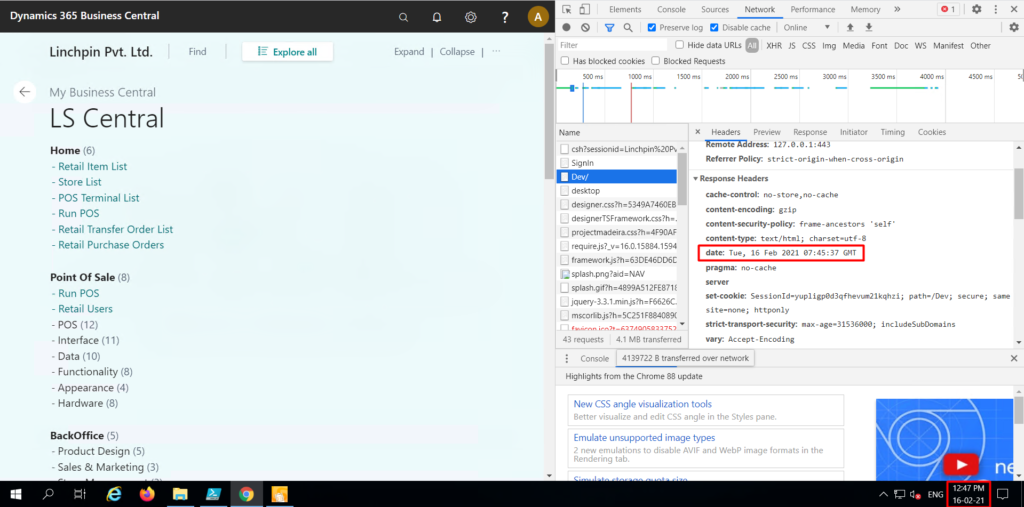The image size is (1024, 507).
Task: Expand POS (12) group
Action: coord(78,325)
